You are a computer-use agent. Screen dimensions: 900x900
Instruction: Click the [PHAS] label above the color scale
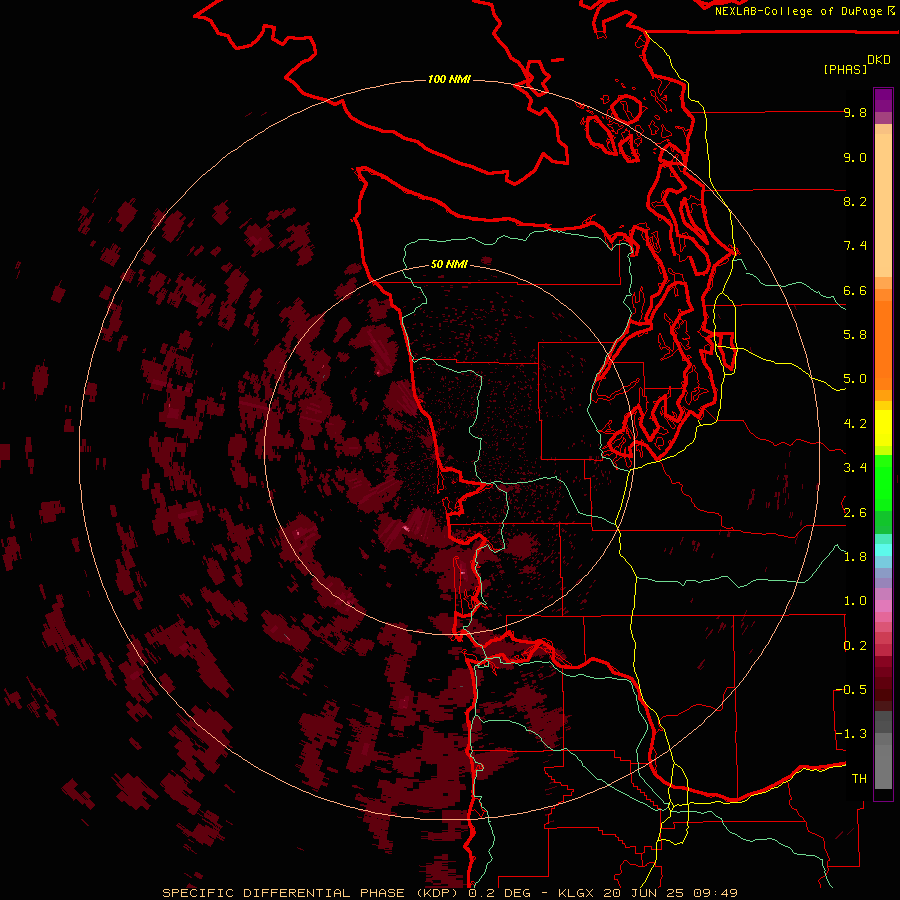point(845,69)
